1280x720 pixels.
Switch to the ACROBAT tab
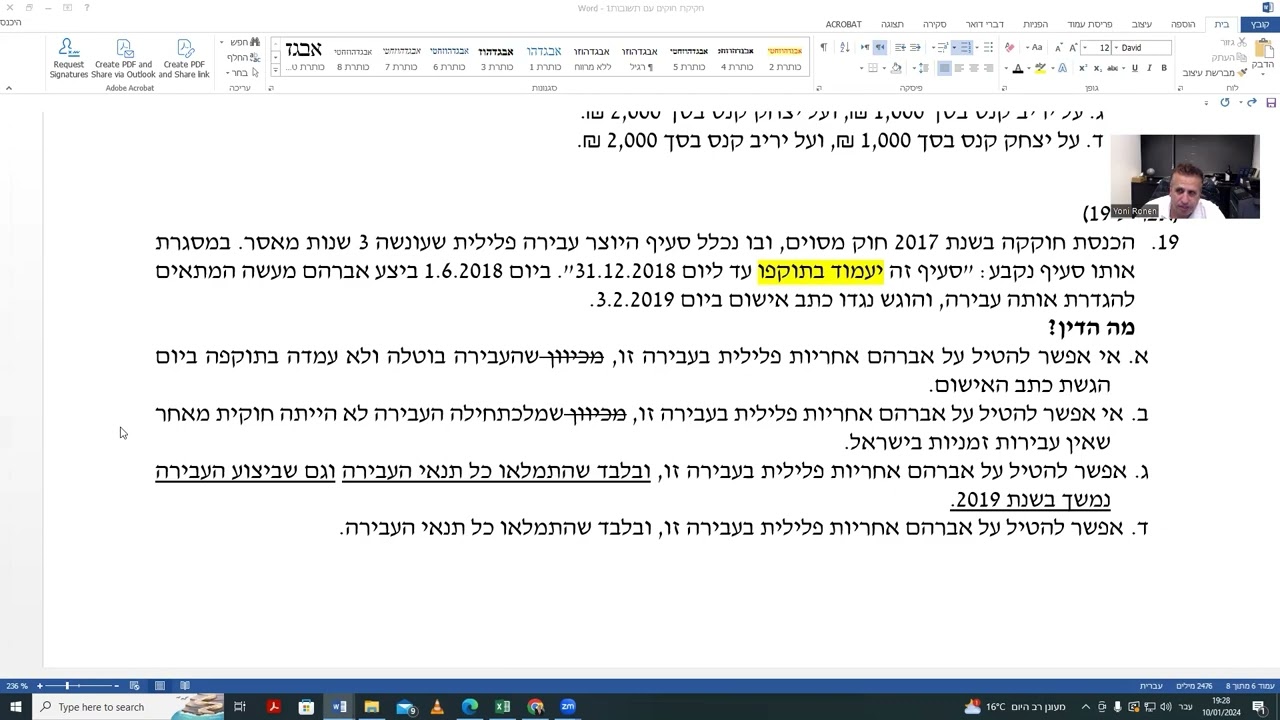pos(843,24)
